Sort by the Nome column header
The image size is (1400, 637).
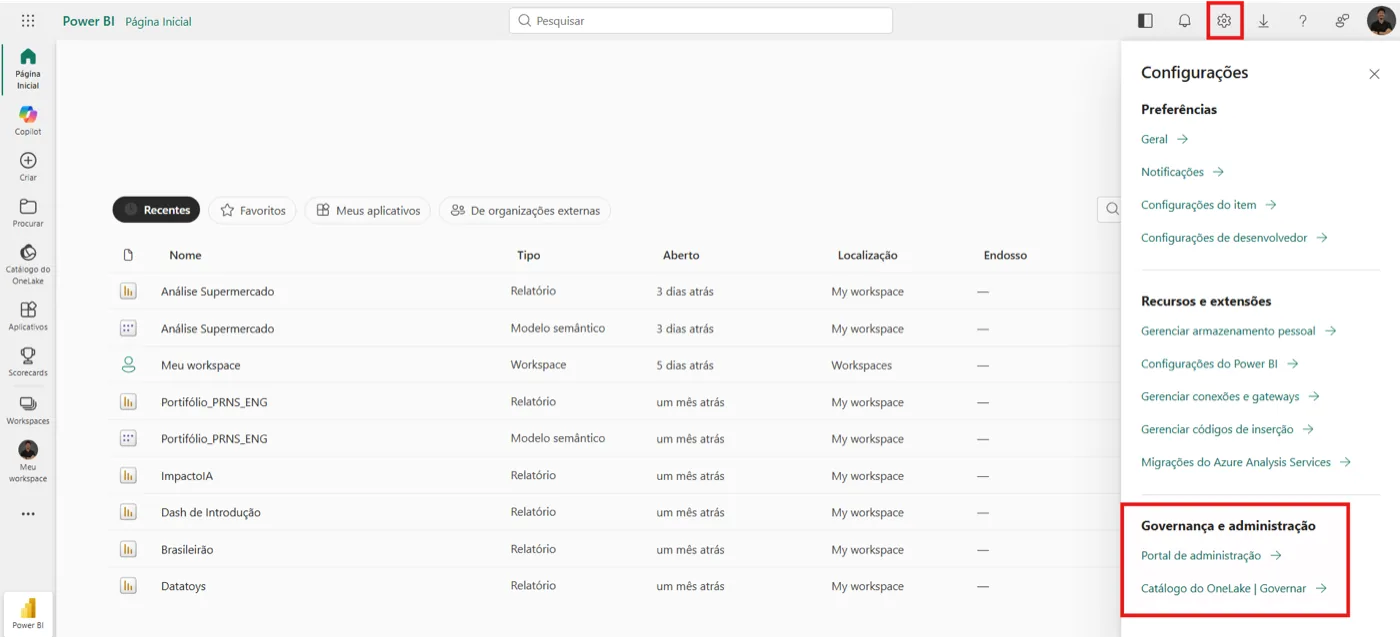(185, 255)
